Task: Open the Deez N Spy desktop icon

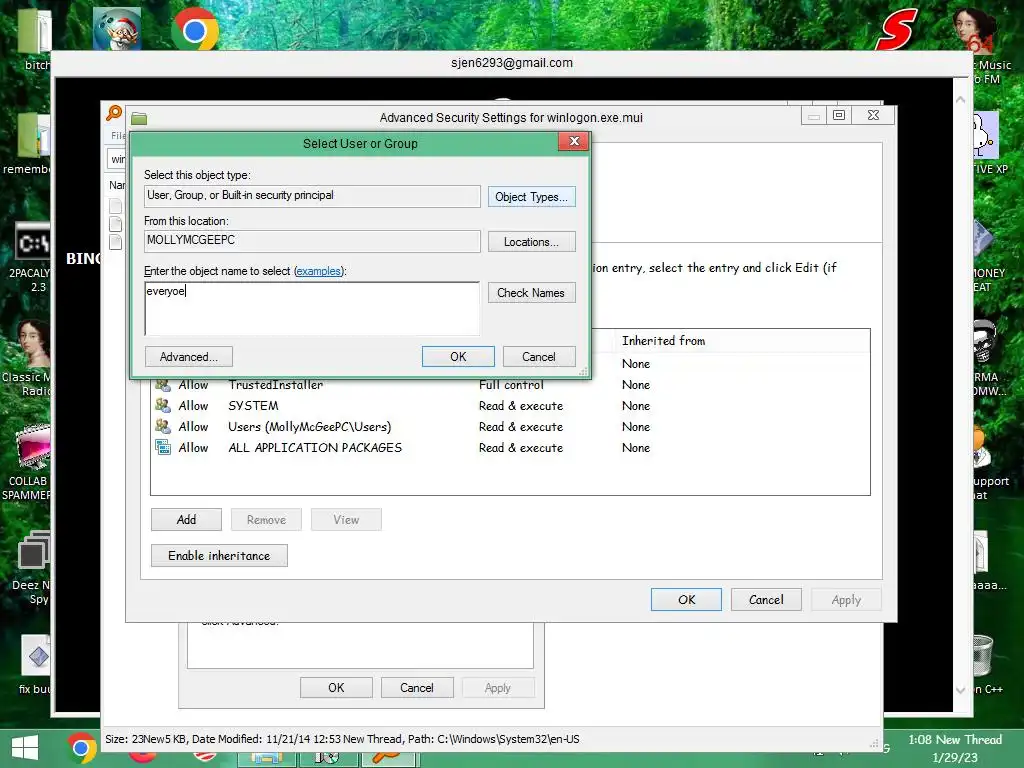Action: pyautogui.click(x=33, y=552)
